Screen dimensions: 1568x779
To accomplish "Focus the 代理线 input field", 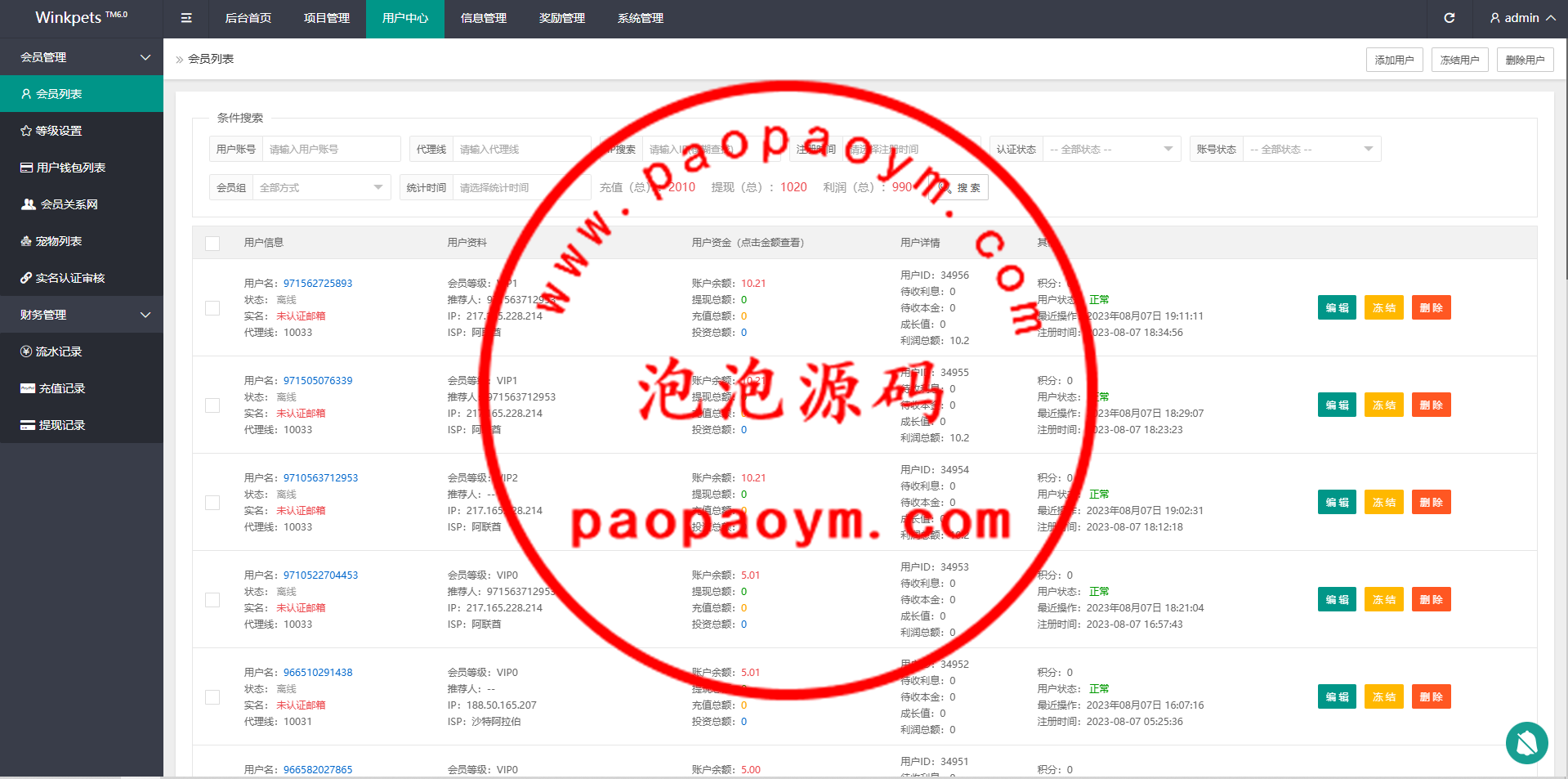I will [x=522, y=149].
